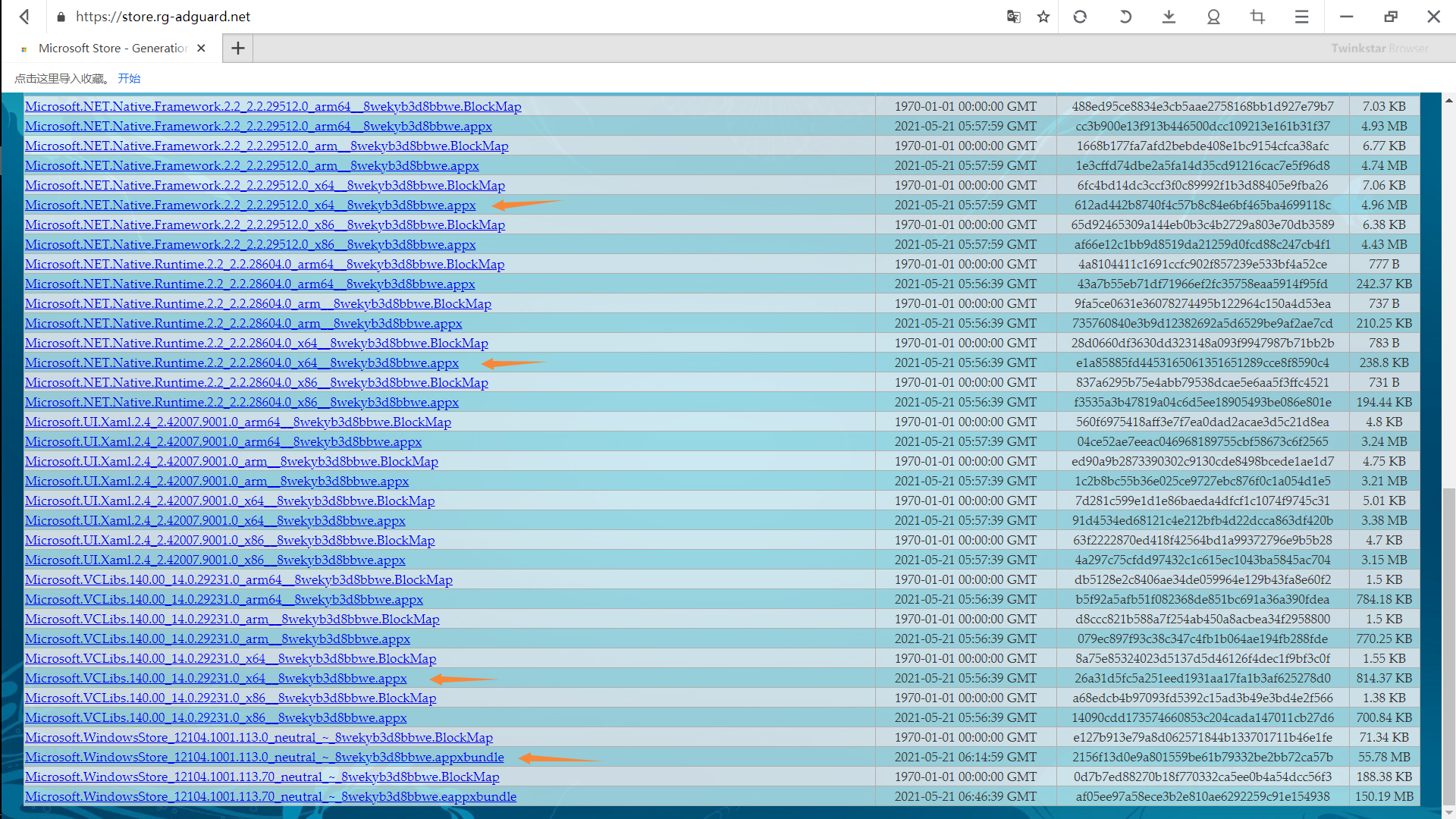The image size is (1456, 819).
Task: Open VCLibs.140.00 arm64 appx link
Action: click(x=224, y=599)
